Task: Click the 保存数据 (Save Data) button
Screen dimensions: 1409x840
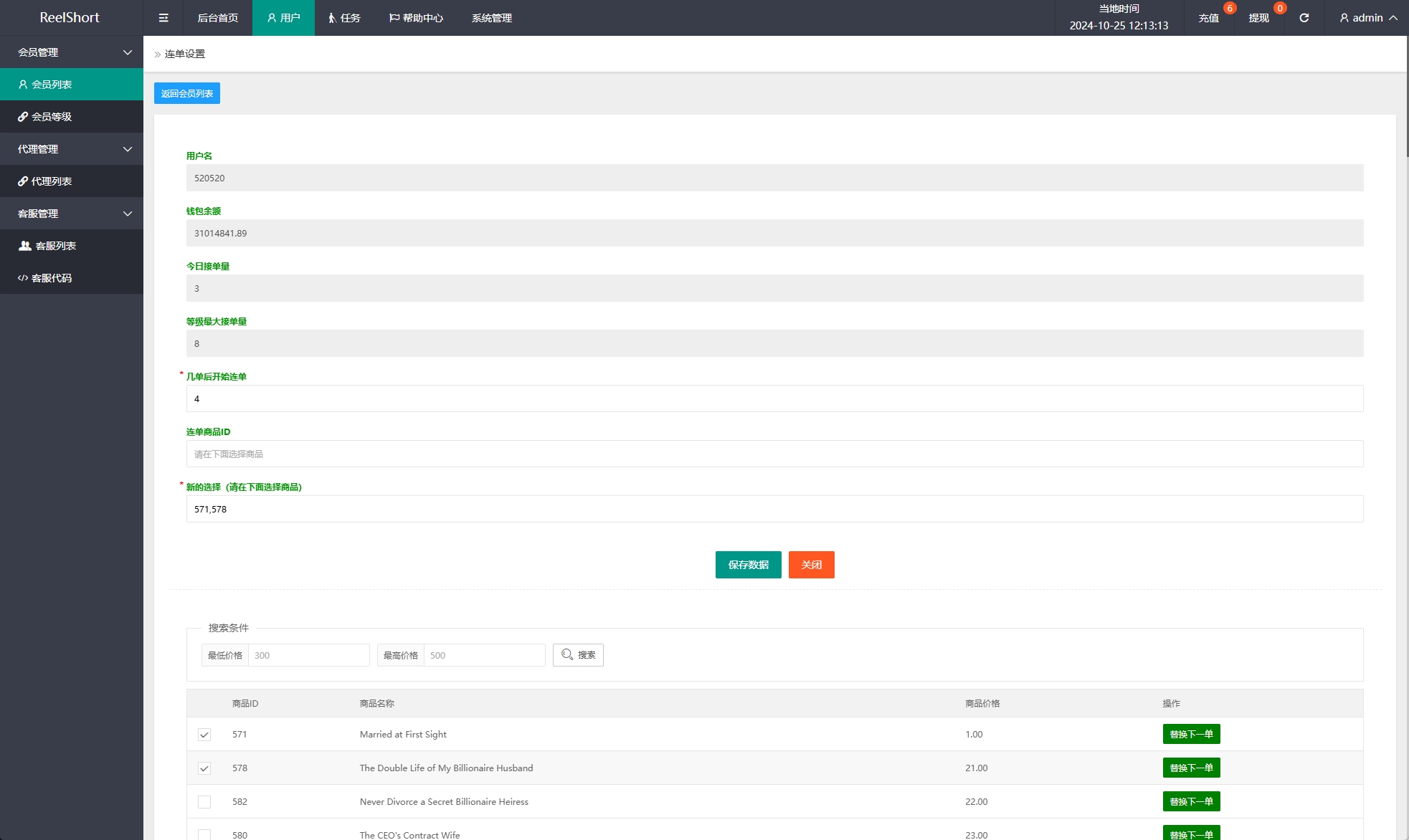Action: pos(748,563)
